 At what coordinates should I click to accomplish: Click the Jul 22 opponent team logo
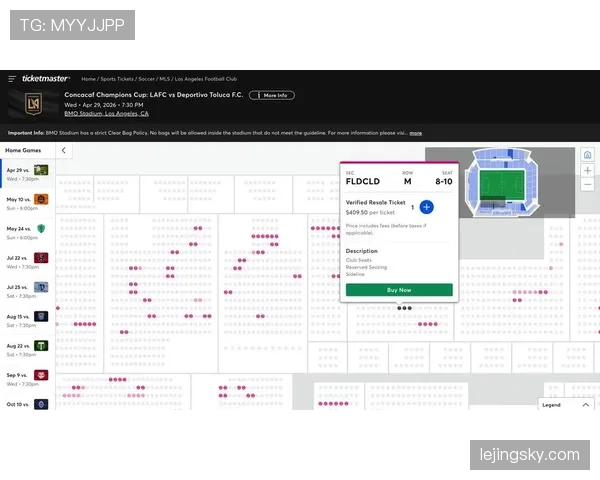[x=41, y=258]
